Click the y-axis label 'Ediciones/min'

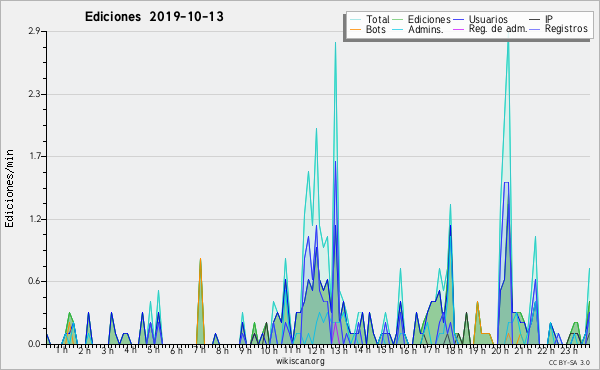9,189
